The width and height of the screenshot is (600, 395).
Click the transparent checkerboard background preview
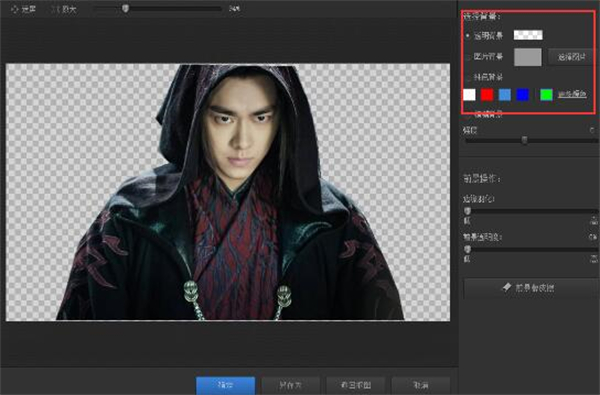pos(528,35)
